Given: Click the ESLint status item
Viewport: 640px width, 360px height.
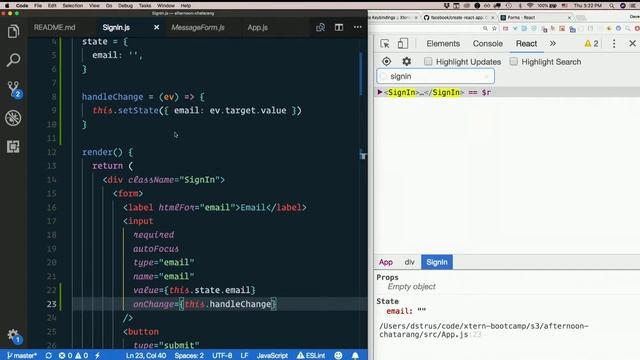Looking at the screenshot, I should coord(311,355).
